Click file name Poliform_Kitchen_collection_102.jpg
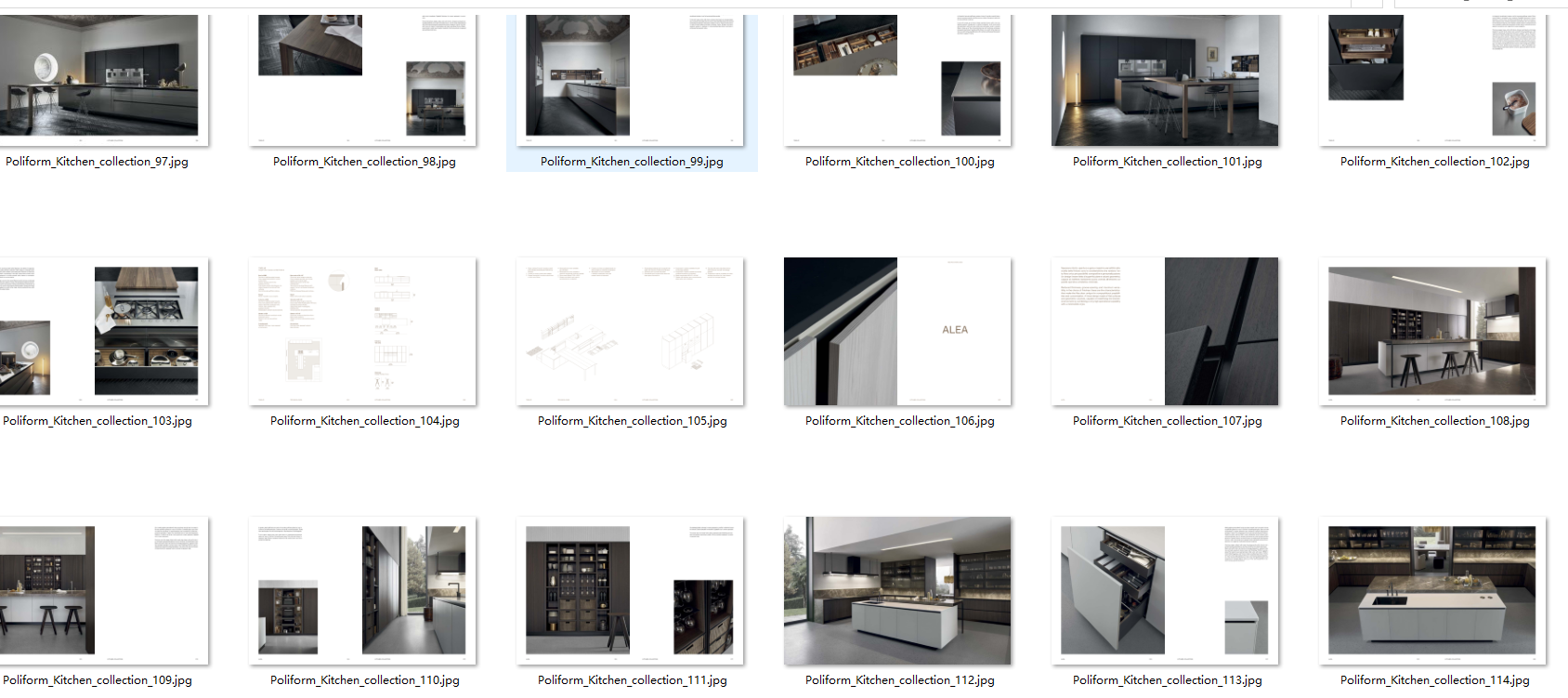 click(x=1435, y=162)
